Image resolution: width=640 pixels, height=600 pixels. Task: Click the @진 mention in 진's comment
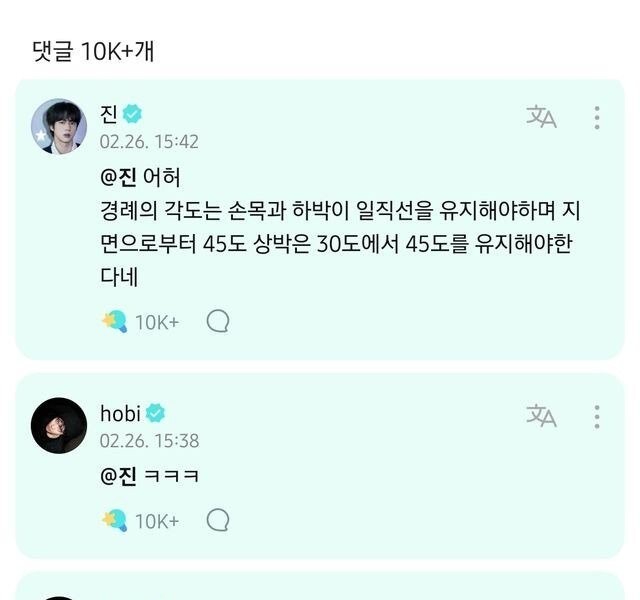click(118, 178)
